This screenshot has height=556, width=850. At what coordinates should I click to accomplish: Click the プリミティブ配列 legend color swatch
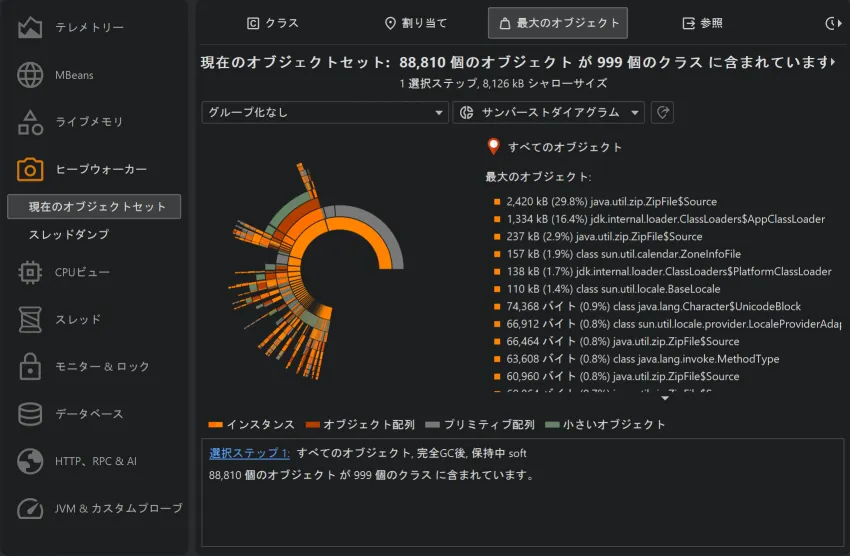433,425
